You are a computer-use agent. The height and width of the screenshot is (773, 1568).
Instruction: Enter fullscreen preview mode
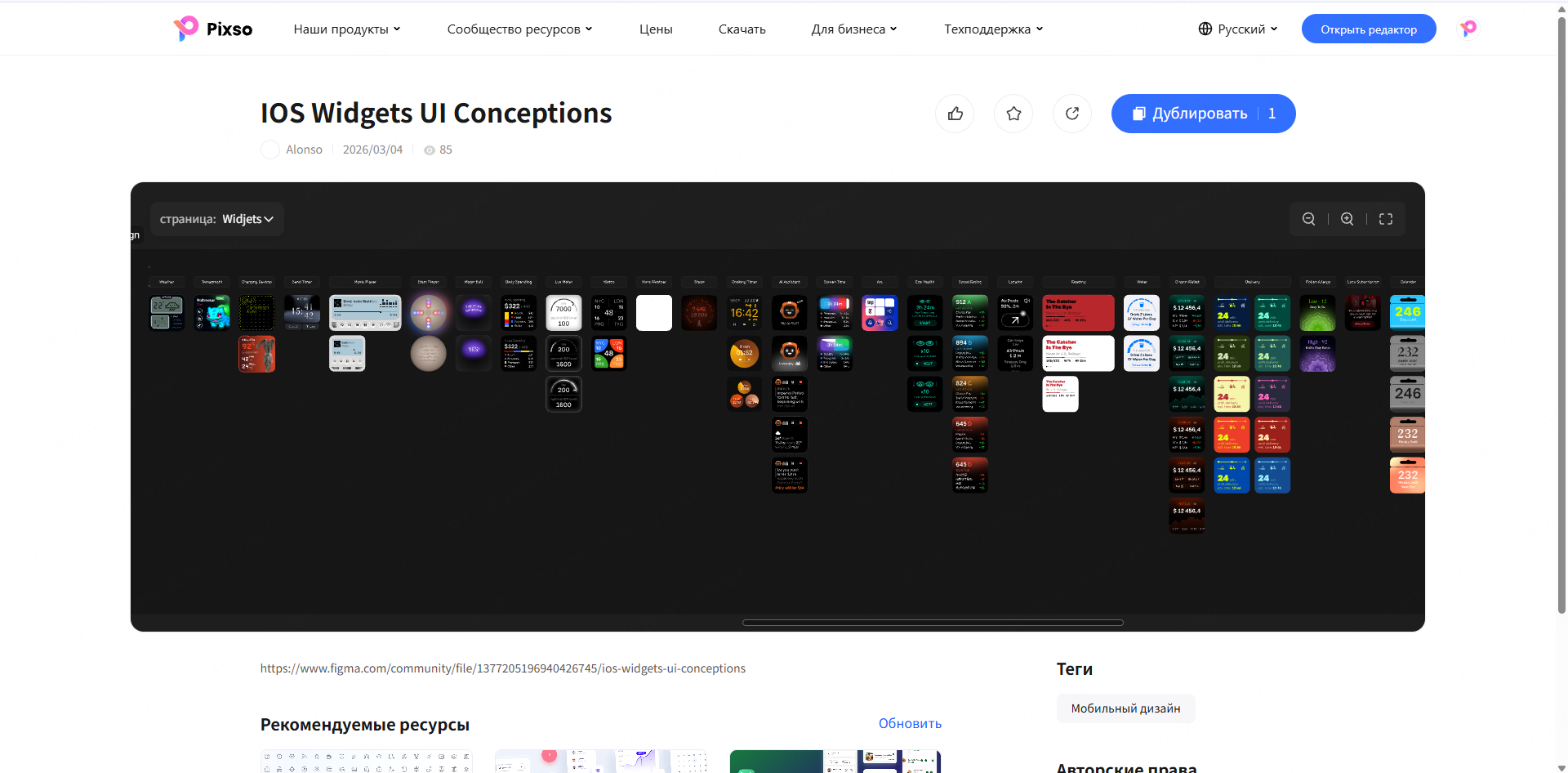[1386, 219]
